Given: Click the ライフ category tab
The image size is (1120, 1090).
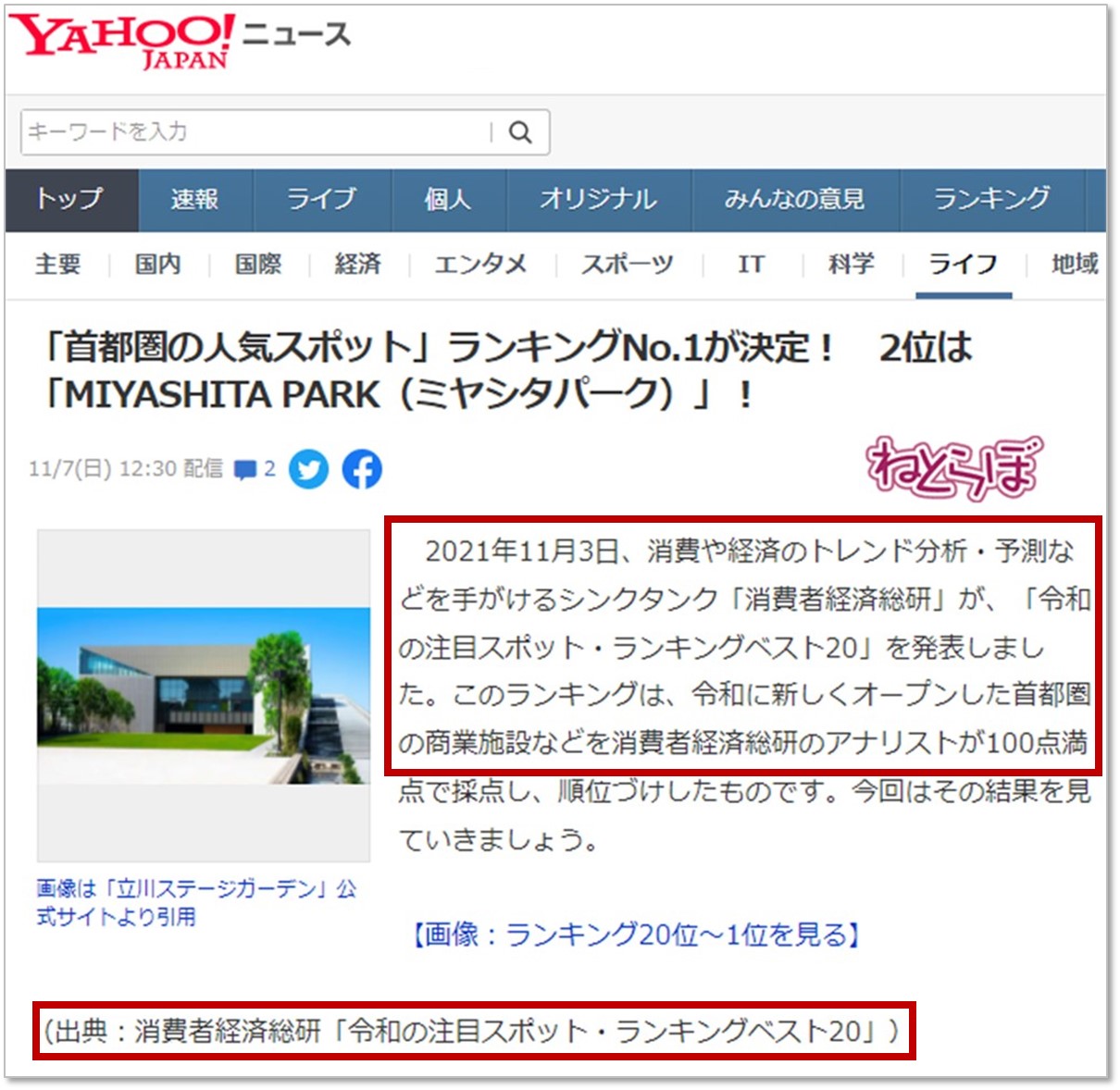Looking at the screenshot, I should 963,265.
